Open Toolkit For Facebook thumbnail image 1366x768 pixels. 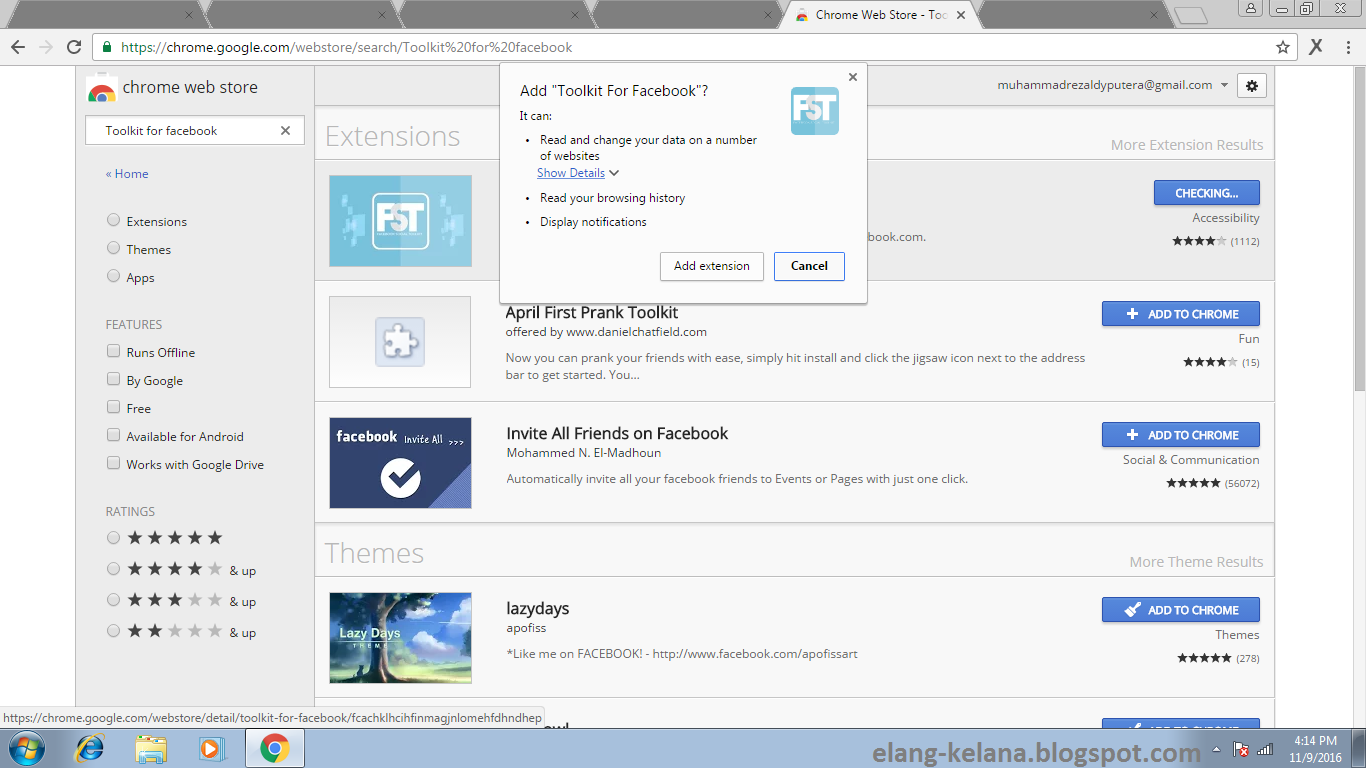pyautogui.click(x=400, y=221)
